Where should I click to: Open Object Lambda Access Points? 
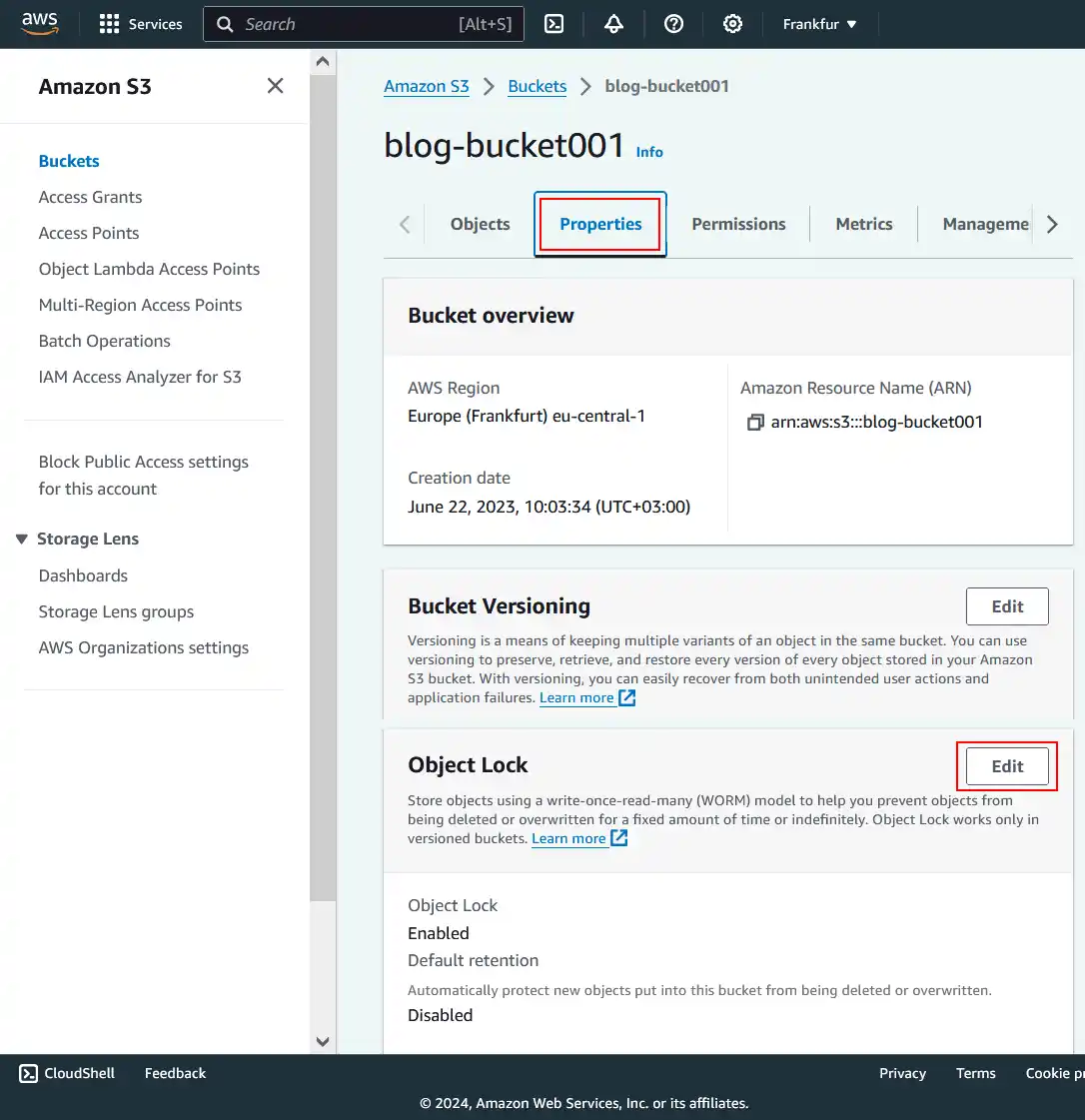tap(149, 270)
